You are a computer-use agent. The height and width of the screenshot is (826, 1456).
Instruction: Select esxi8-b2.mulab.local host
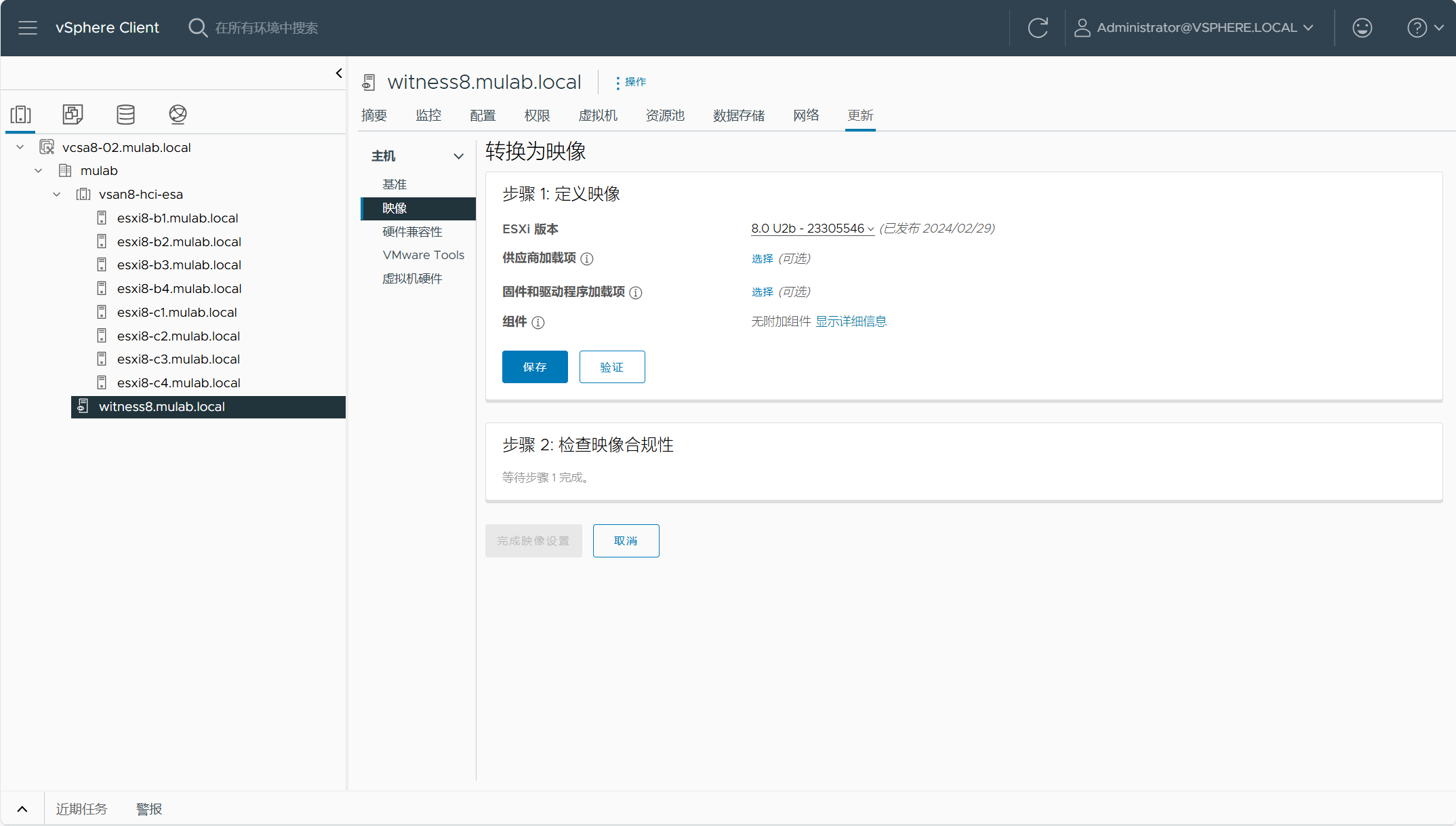click(x=179, y=241)
